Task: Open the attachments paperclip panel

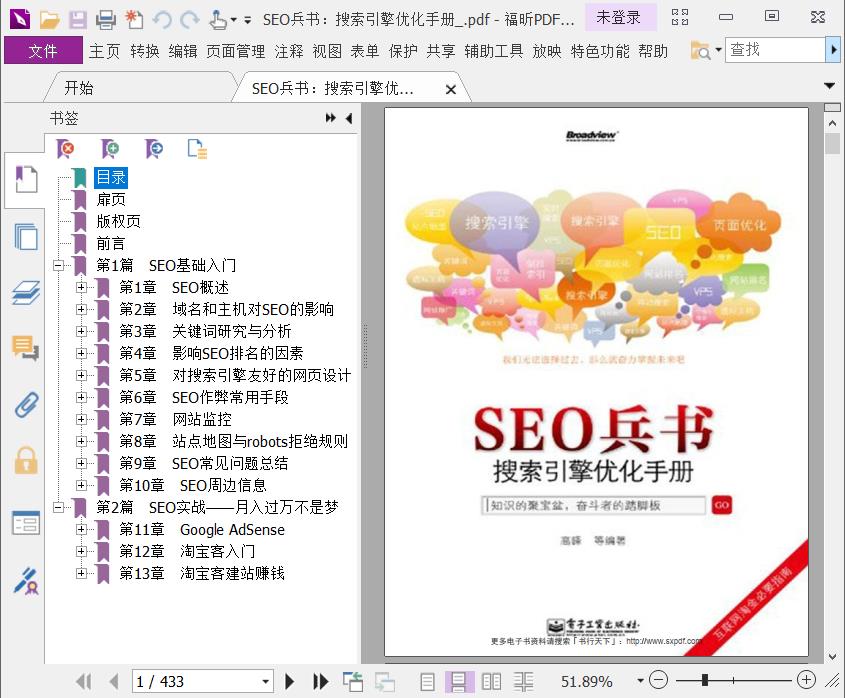Action: pyautogui.click(x=26, y=404)
